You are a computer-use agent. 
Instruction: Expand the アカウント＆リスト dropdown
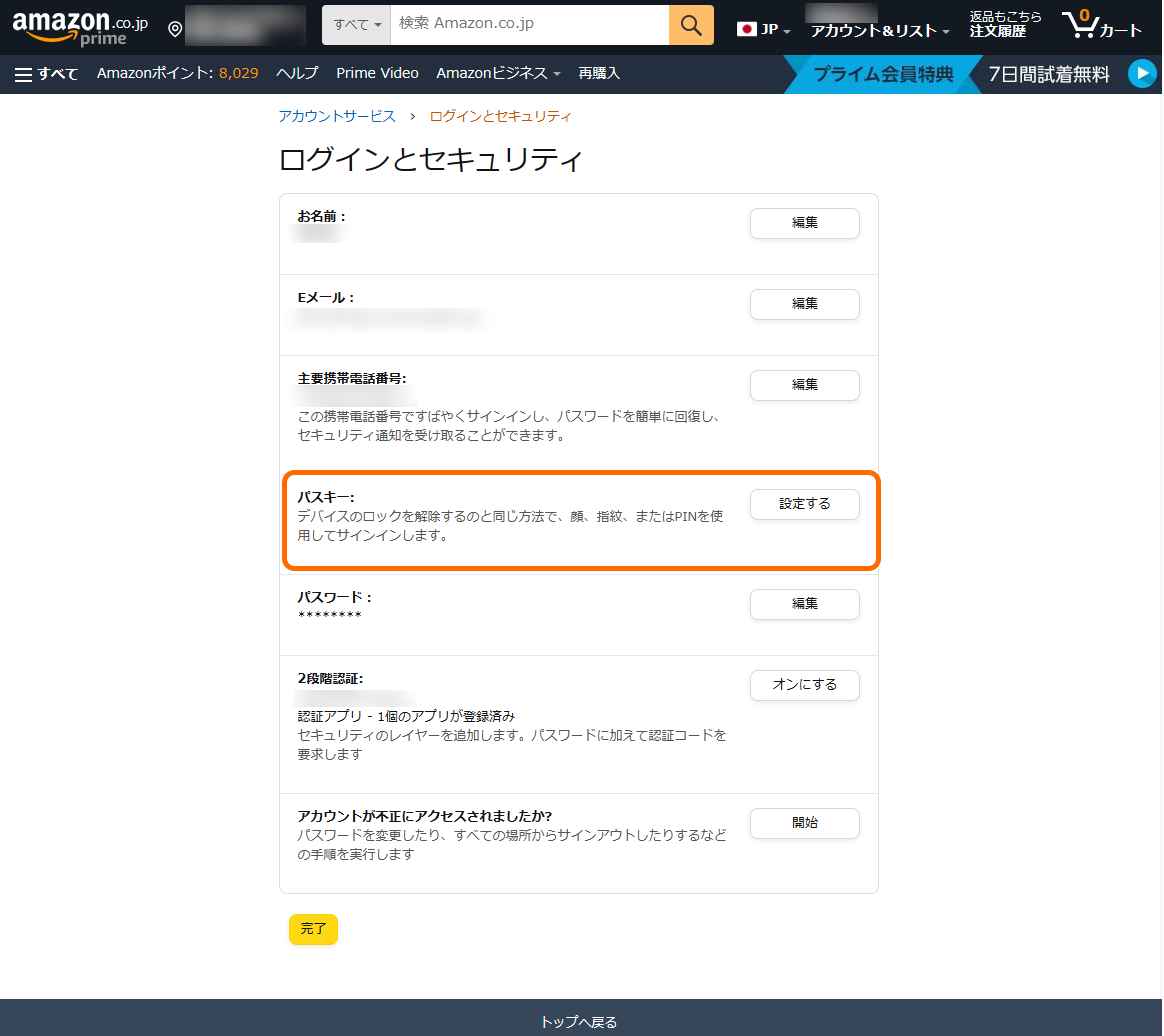coord(877,32)
